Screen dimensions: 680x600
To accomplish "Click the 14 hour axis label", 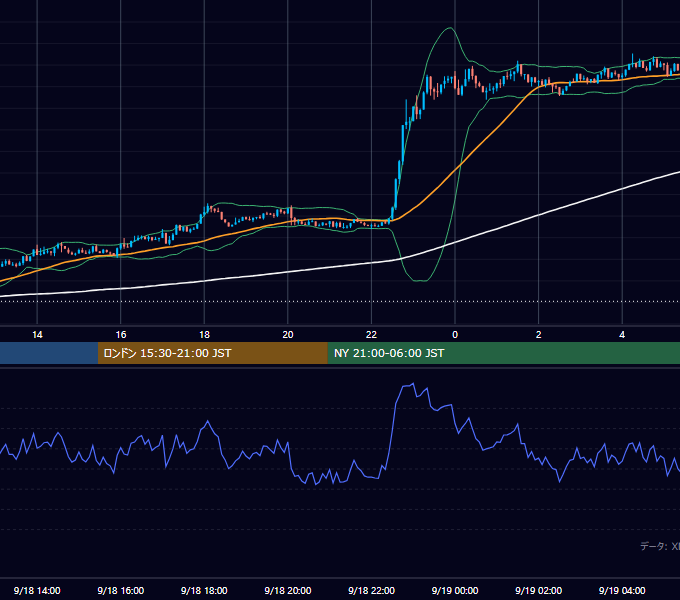I will click(37, 335).
